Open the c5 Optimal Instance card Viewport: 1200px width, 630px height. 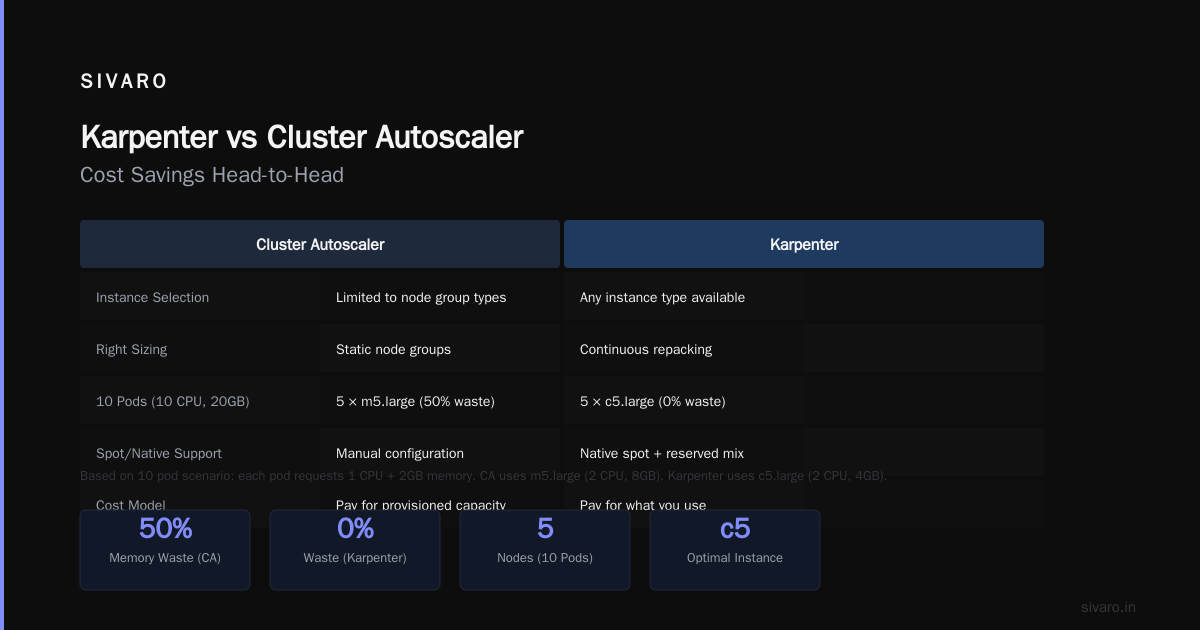click(x=735, y=550)
